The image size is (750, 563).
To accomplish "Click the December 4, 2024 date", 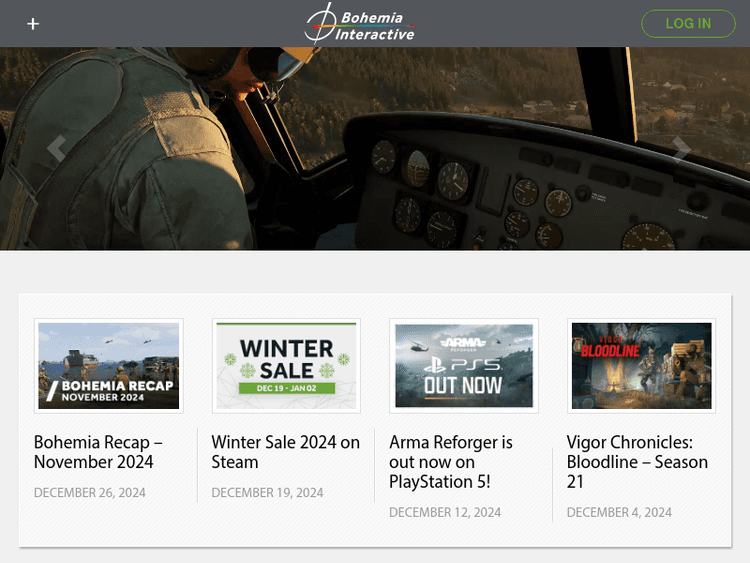I will (619, 512).
